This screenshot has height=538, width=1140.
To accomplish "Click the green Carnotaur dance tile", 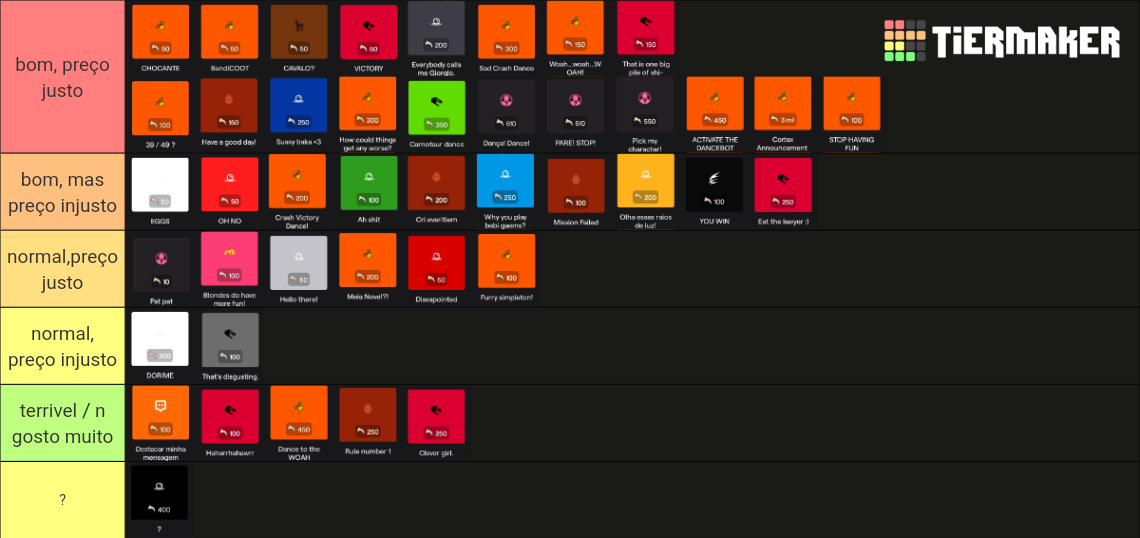I will tap(436, 113).
